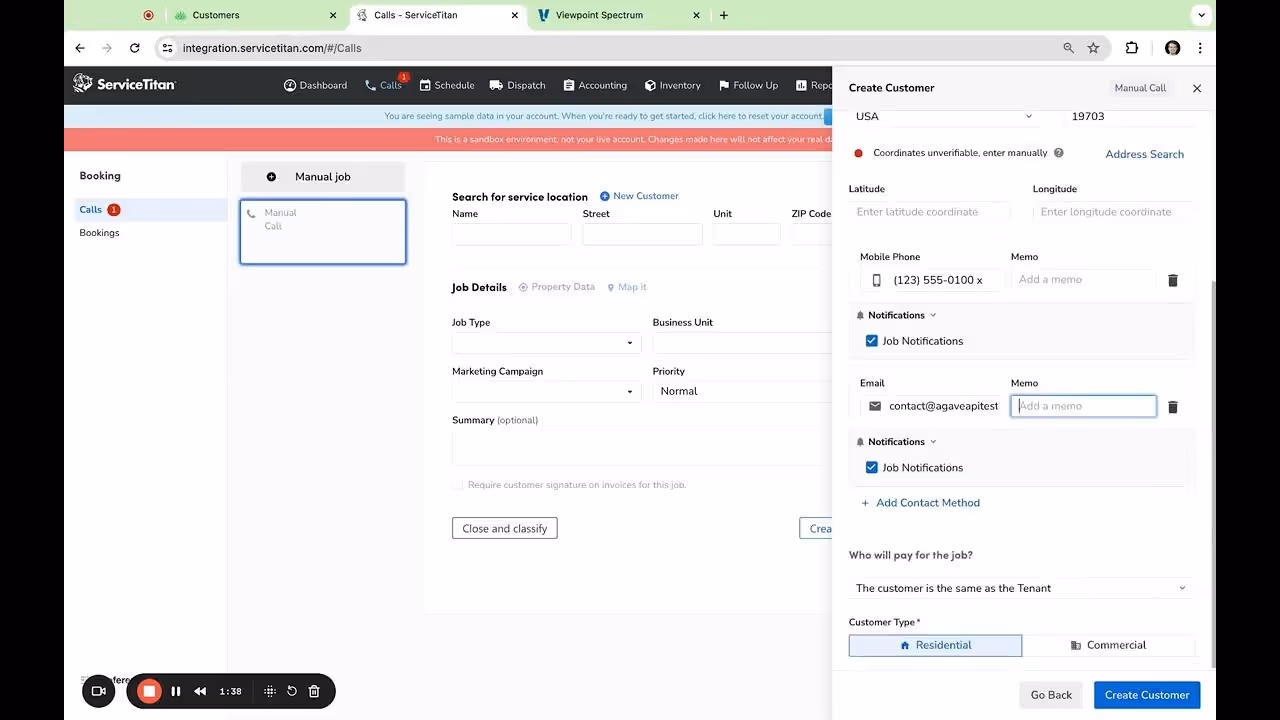Delete the Mobile Phone contact row
The image size is (1280, 720).
[x=1173, y=280]
